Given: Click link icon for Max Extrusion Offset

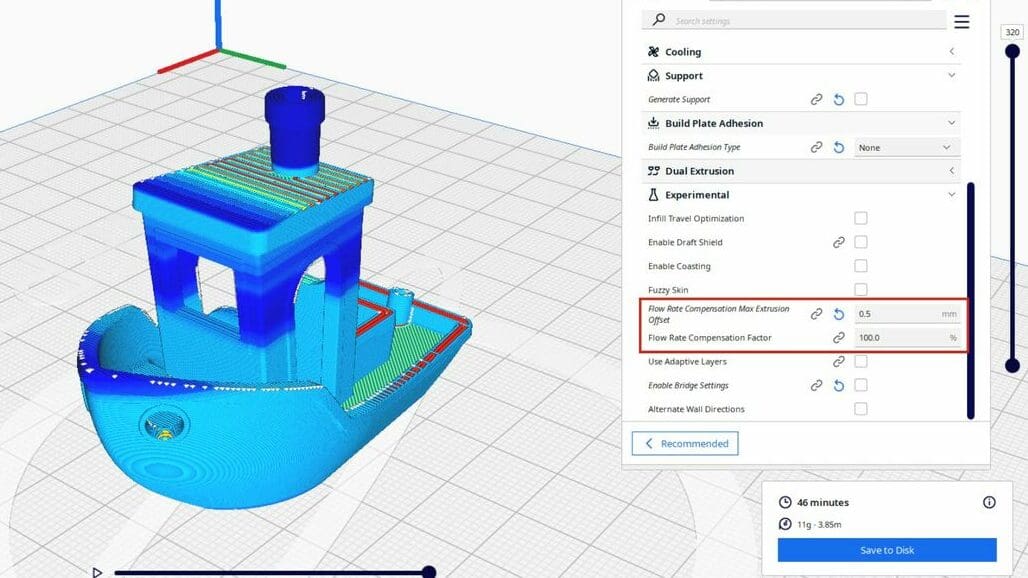Looking at the screenshot, I should tap(816, 314).
